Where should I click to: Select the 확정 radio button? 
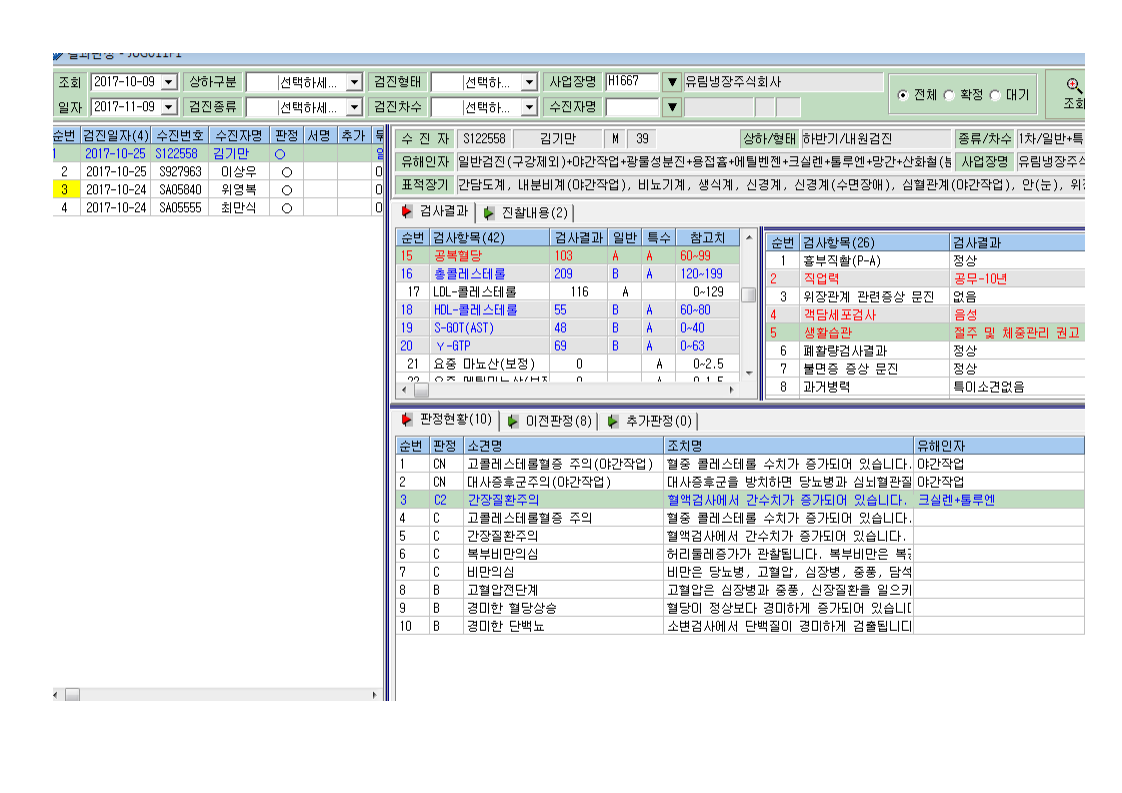tap(949, 94)
